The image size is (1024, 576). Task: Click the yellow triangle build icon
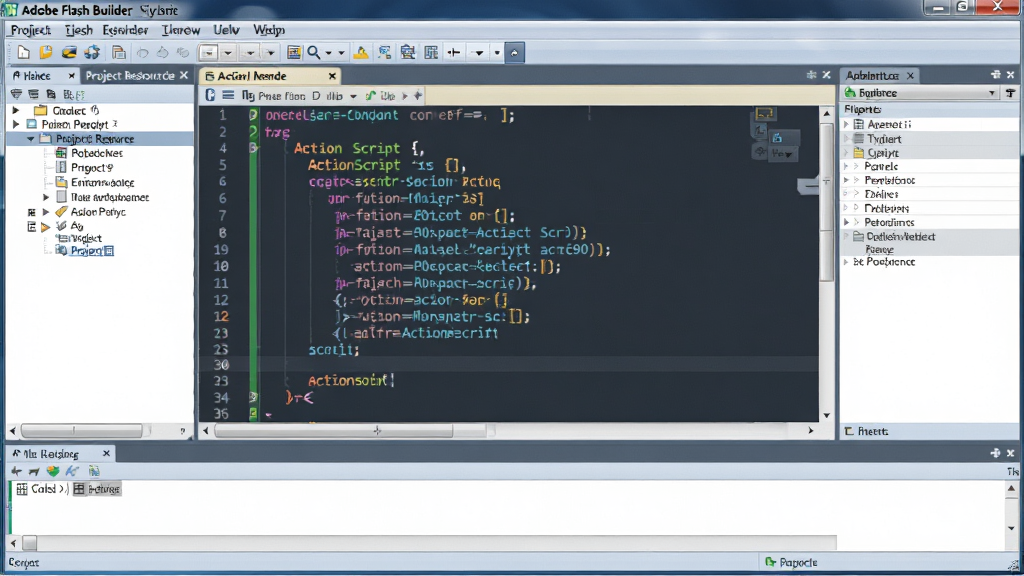360,52
